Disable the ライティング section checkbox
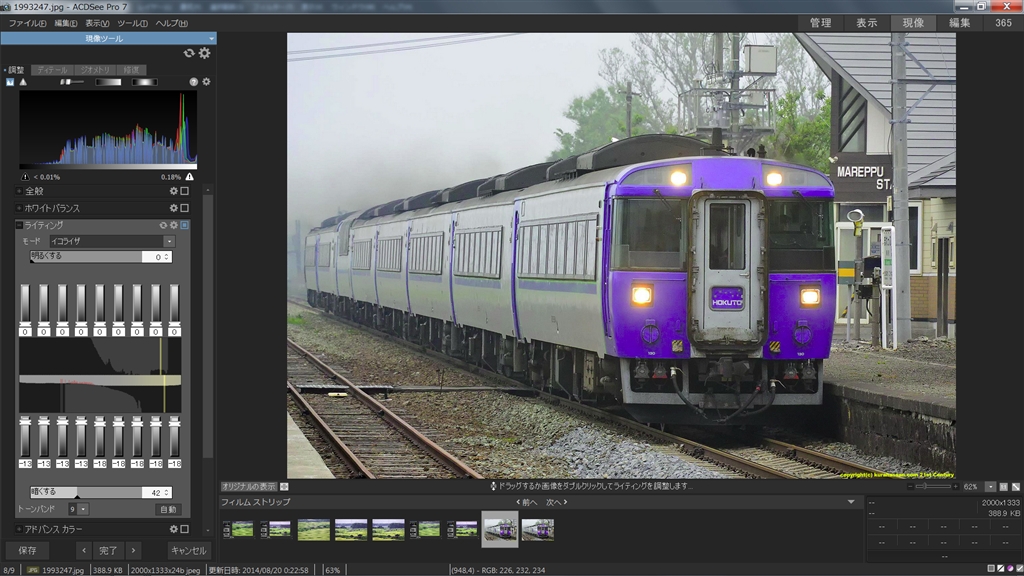This screenshot has height=576, width=1024. point(184,225)
